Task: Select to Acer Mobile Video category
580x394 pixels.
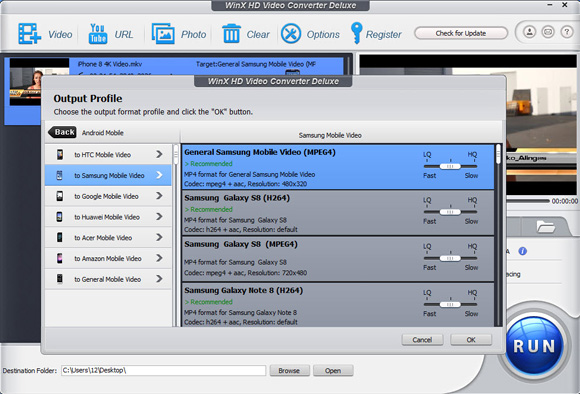Action: (x=108, y=237)
